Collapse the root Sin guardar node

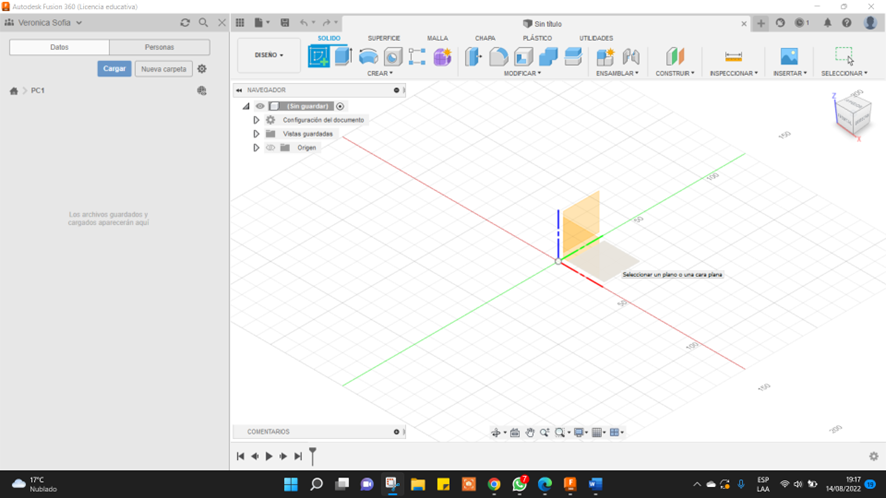tap(246, 106)
